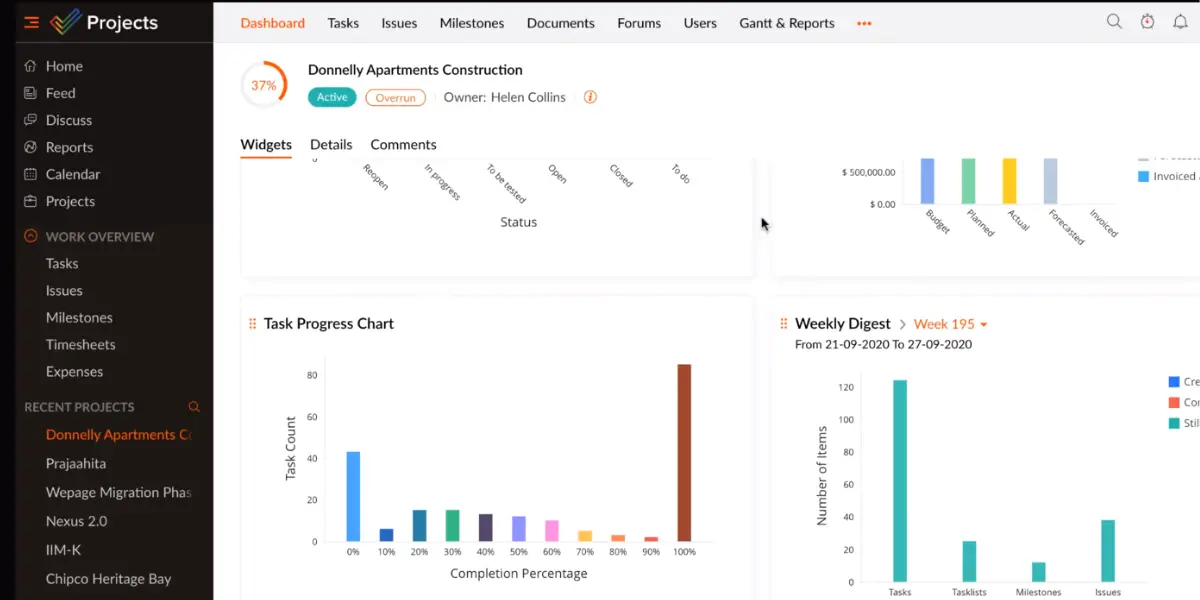
Task: Toggle blue Created legend swatch
Action: 1174,382
